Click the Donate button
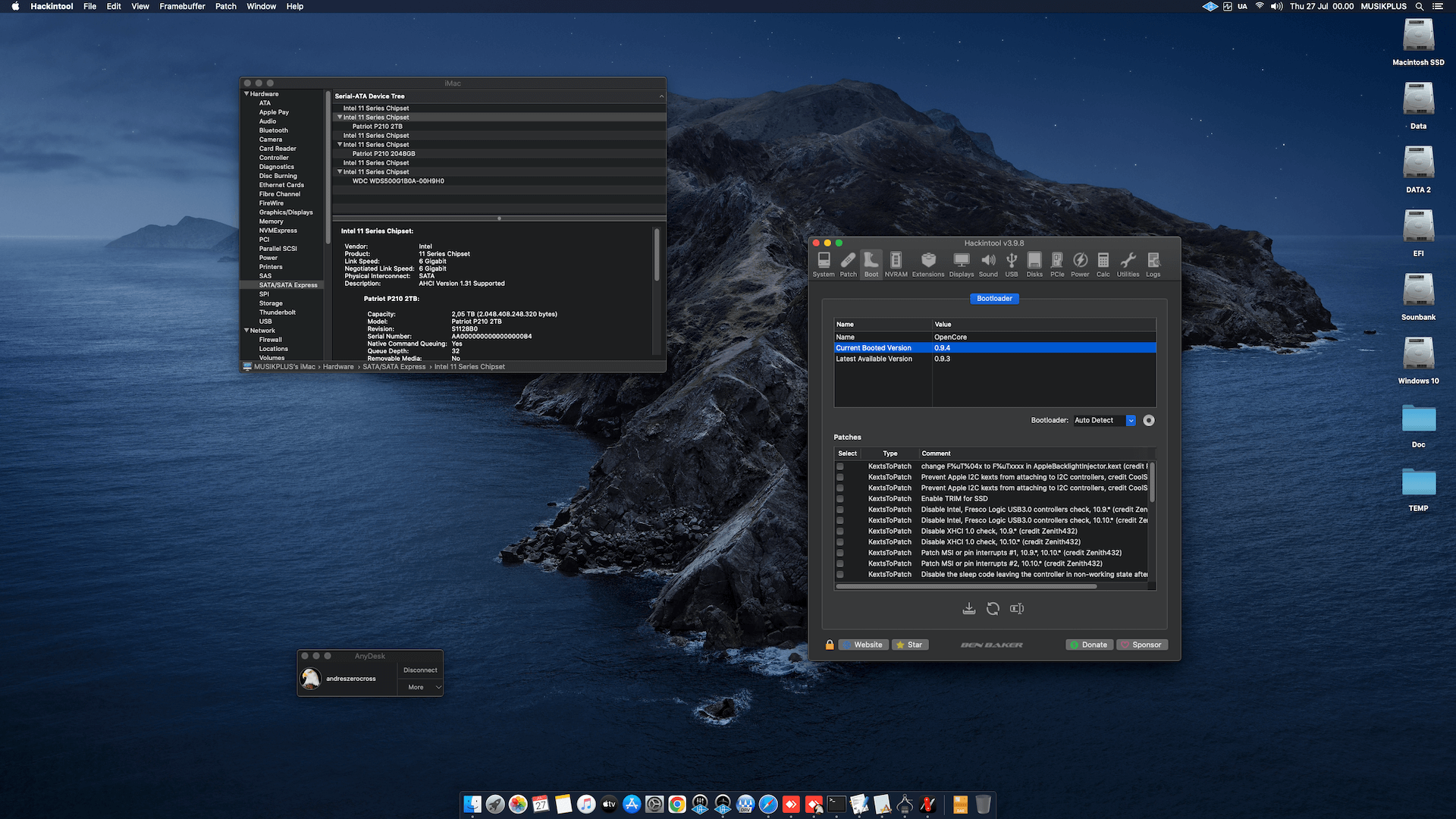 (1089, 645)
